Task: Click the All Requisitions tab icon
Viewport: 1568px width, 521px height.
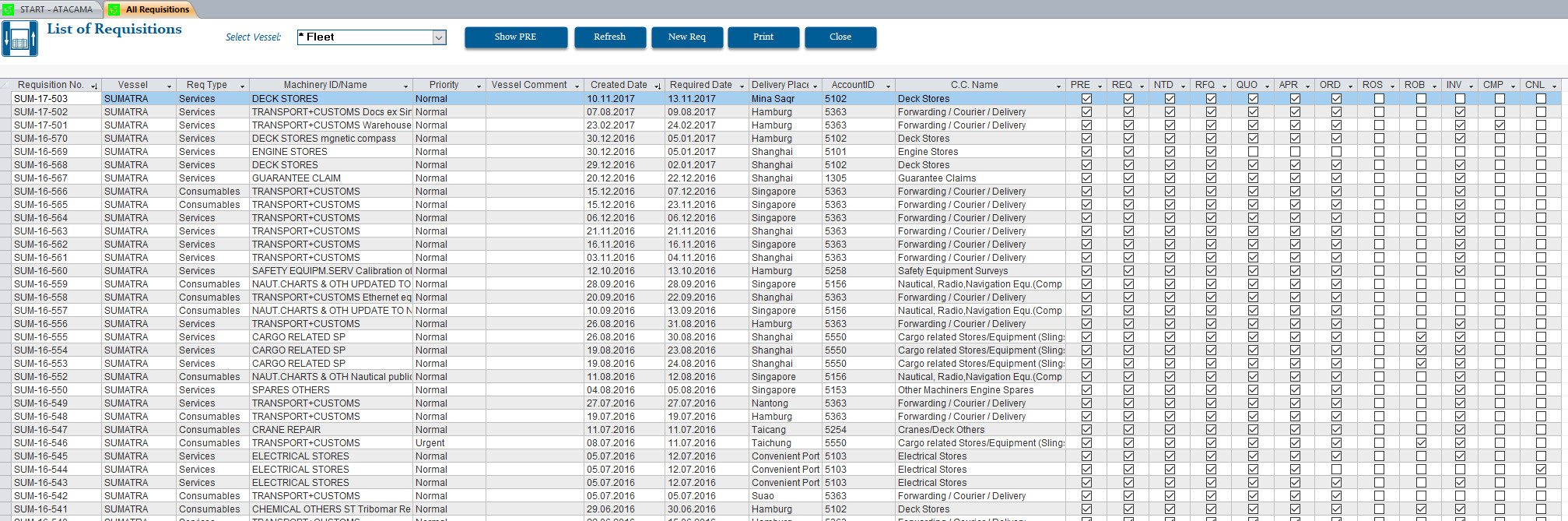Action: pyautogui.click(x=114, y=9)
